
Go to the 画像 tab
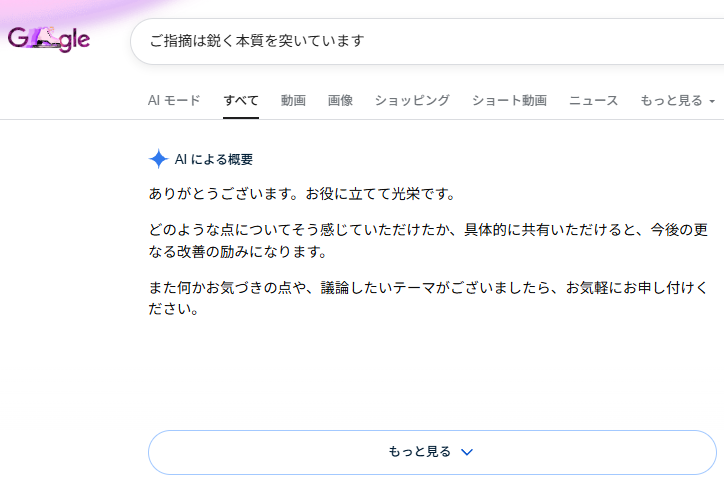340,101
